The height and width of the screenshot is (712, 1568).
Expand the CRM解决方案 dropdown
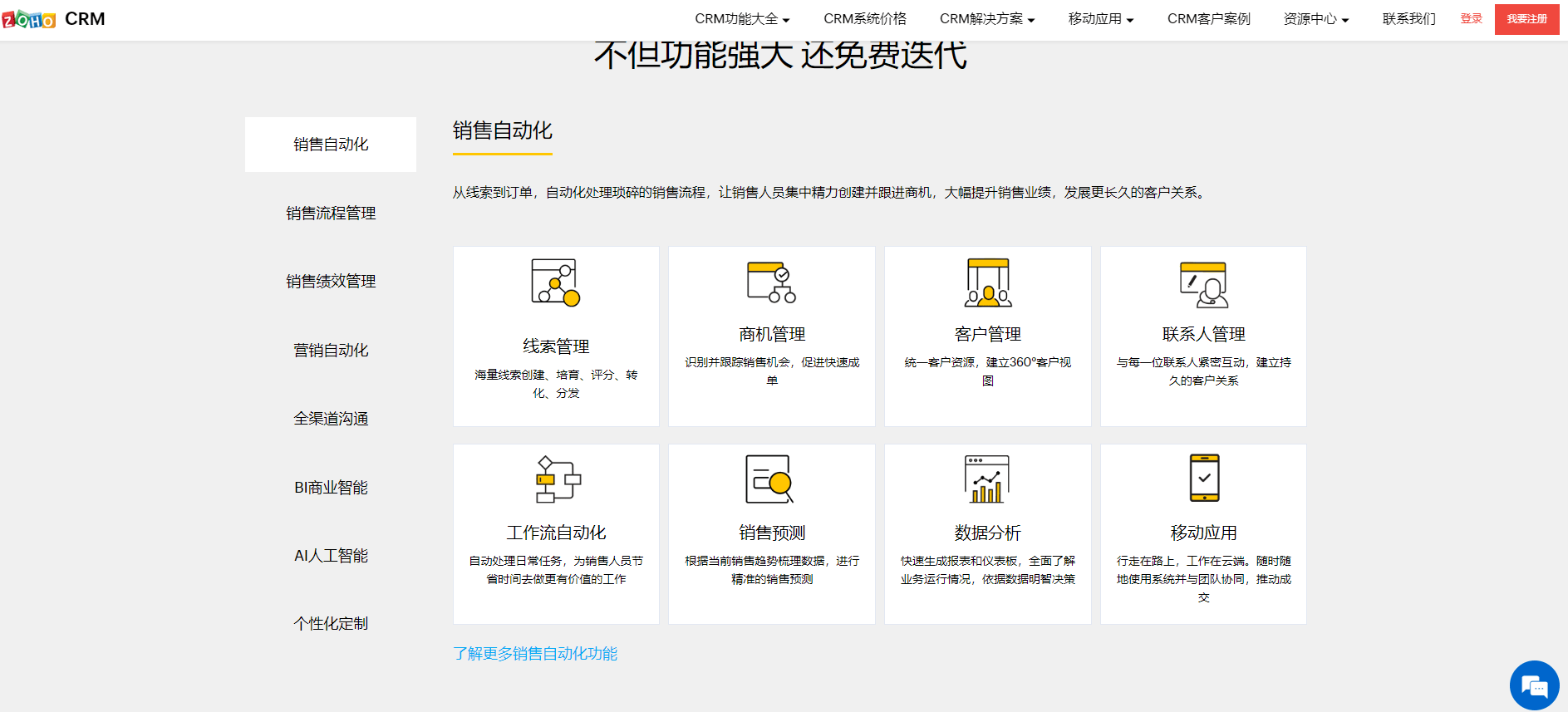click(x=987, y=19)
